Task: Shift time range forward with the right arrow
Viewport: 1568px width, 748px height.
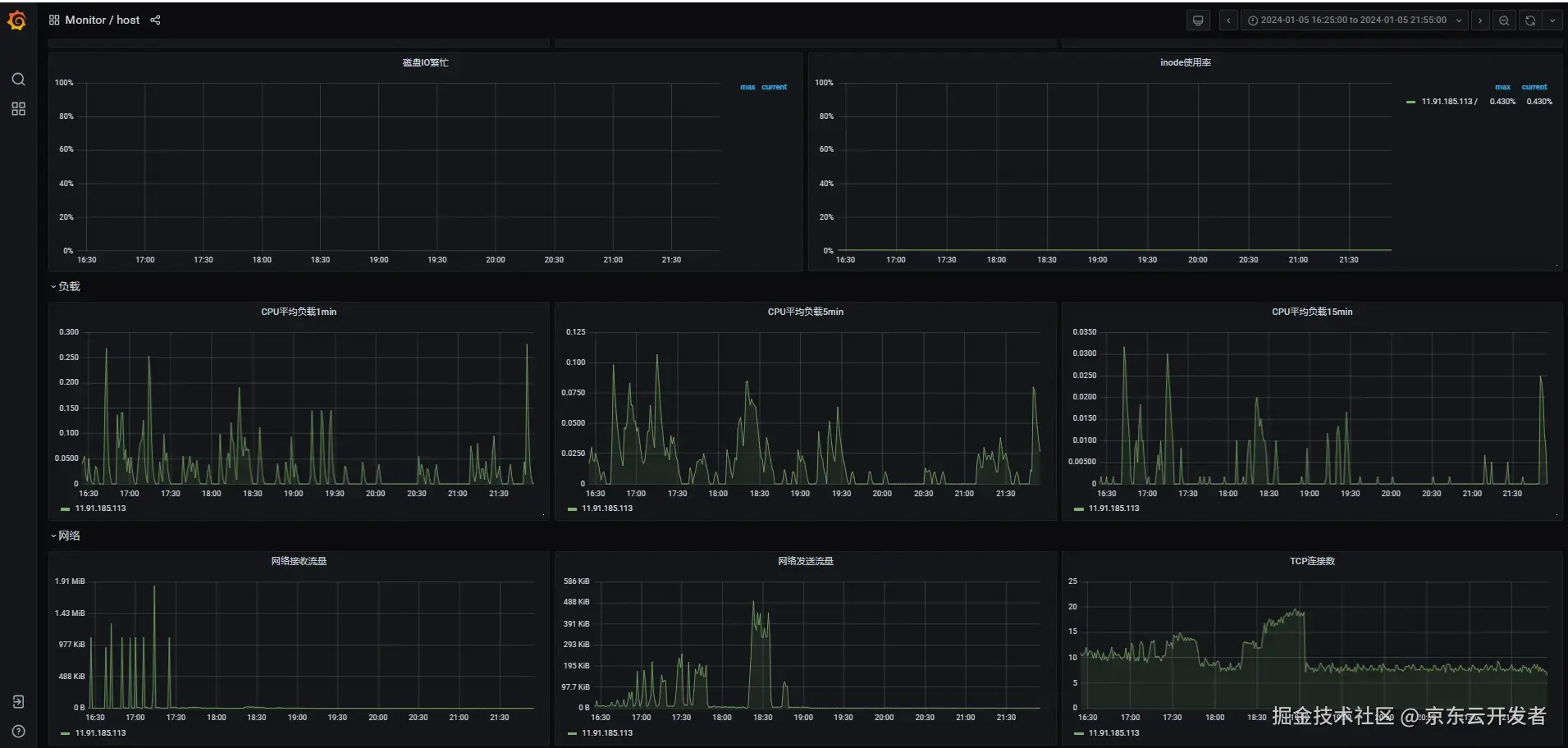Action: (x=1479, y=20)
